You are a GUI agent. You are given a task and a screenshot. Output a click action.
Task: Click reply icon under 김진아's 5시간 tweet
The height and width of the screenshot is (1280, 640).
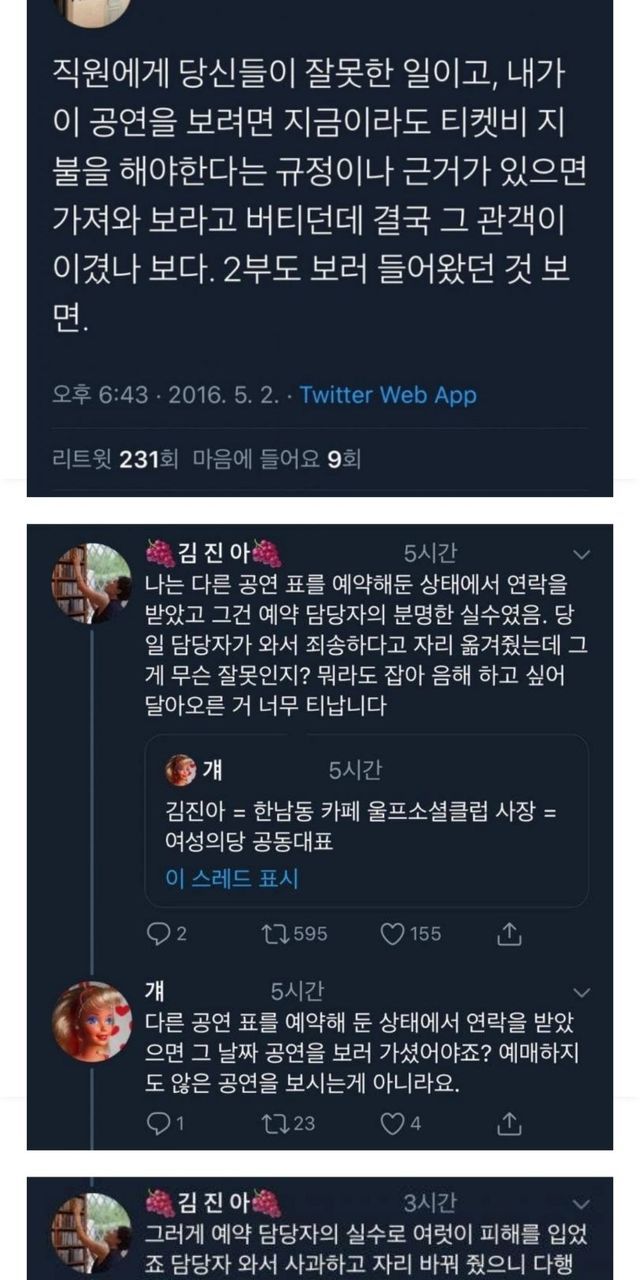coord(158,933)
